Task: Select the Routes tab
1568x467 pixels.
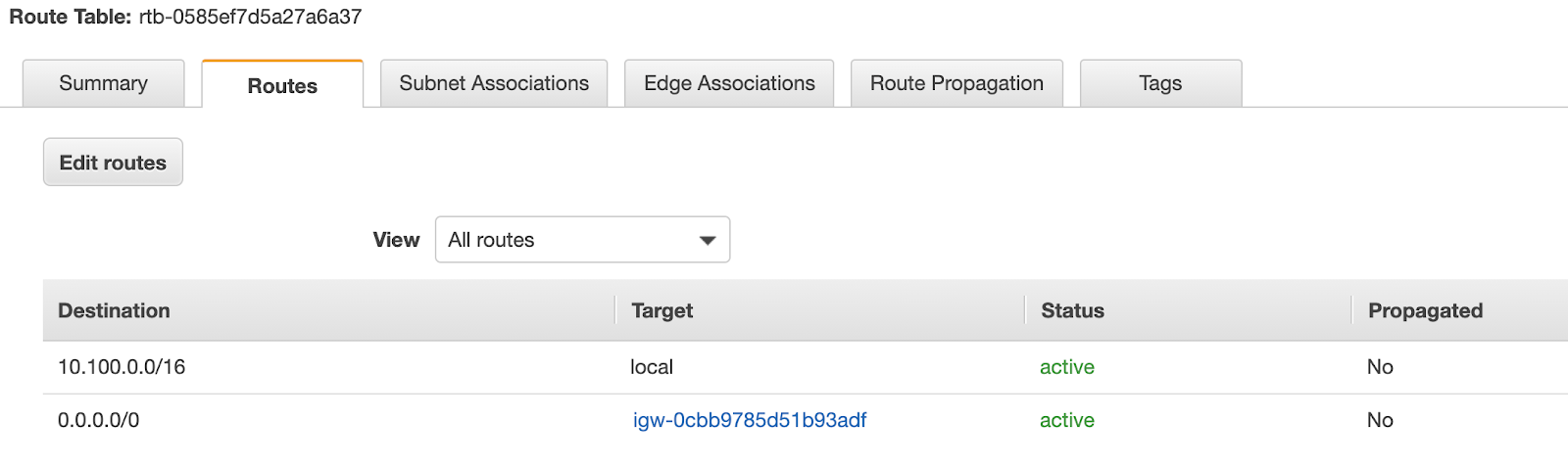Action: click(x=282, y=85)
